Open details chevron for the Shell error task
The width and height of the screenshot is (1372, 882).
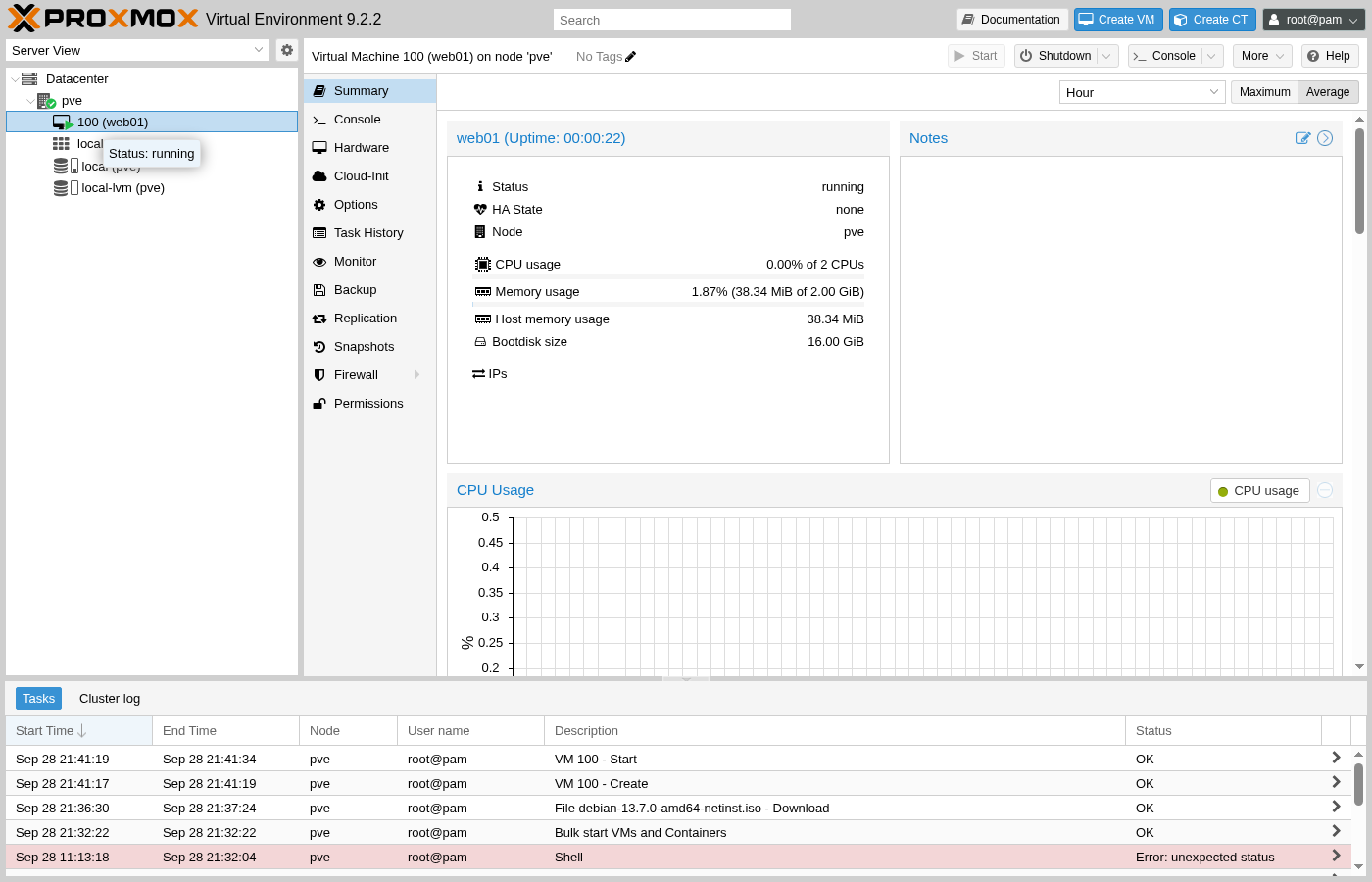[x=1336, y=856]
